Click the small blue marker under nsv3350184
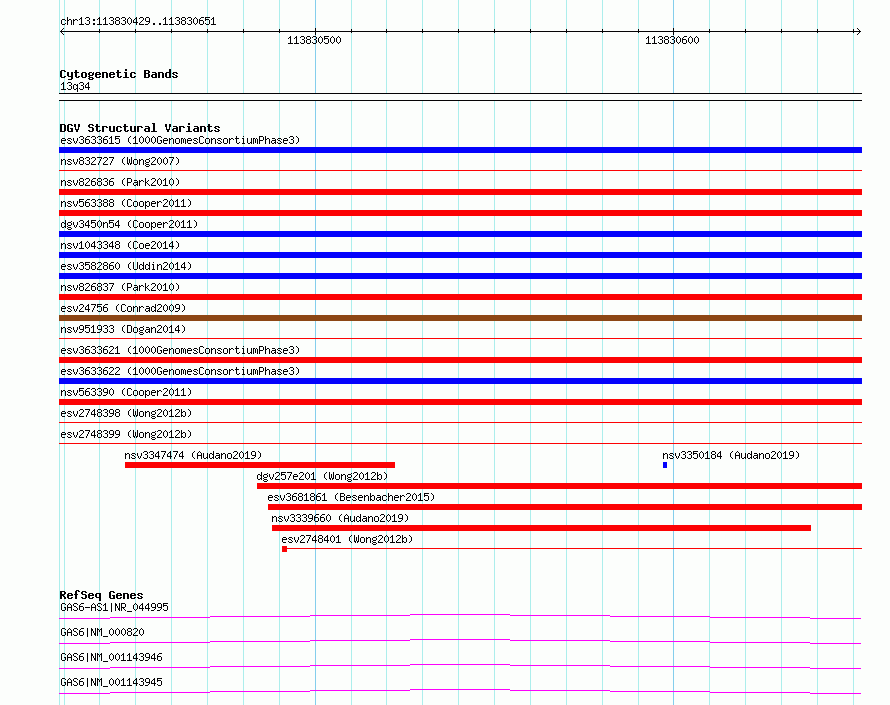 point(665,465)
